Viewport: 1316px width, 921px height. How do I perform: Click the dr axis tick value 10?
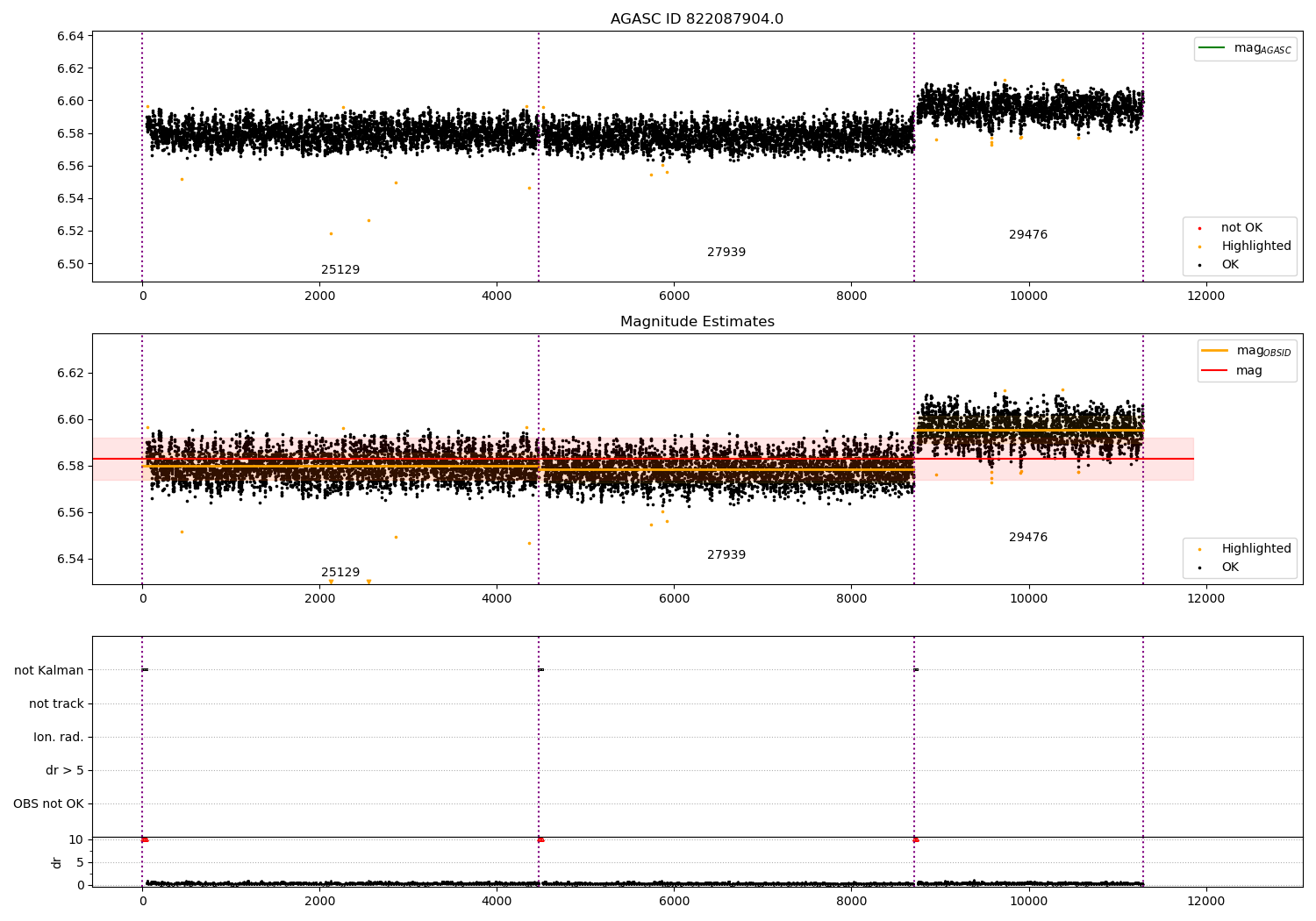click(76, 840)
